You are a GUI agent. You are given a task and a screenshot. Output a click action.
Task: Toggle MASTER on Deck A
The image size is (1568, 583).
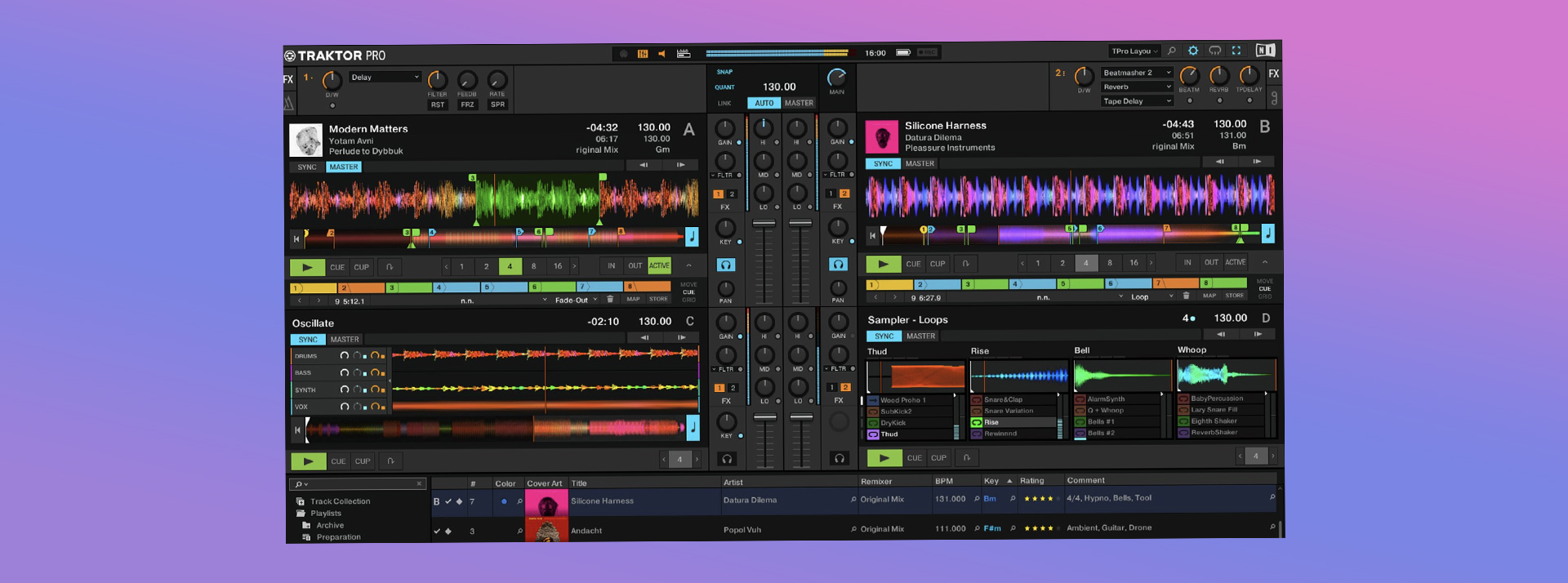[344, 167]
